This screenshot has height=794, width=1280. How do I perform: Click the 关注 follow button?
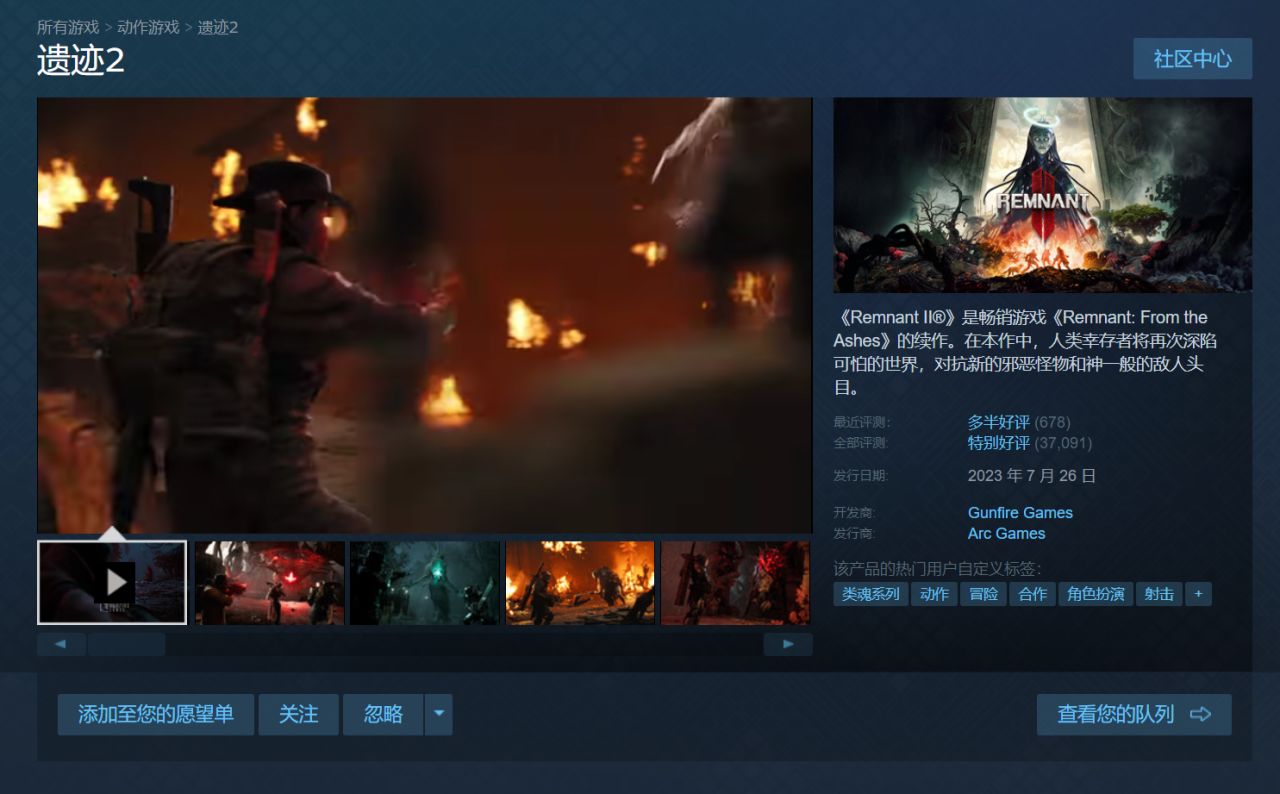(x=298, y=715)
